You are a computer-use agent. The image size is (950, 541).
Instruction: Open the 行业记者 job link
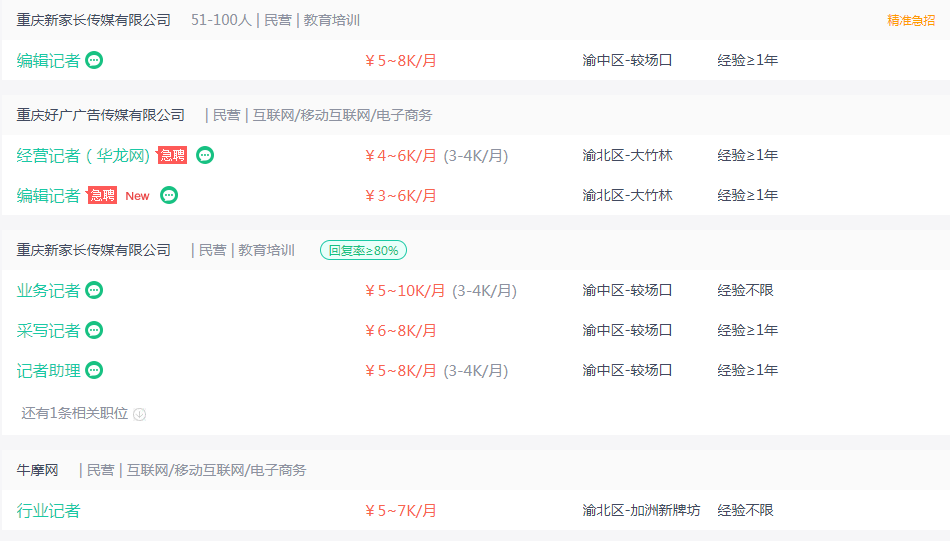[x=48, y=511]
